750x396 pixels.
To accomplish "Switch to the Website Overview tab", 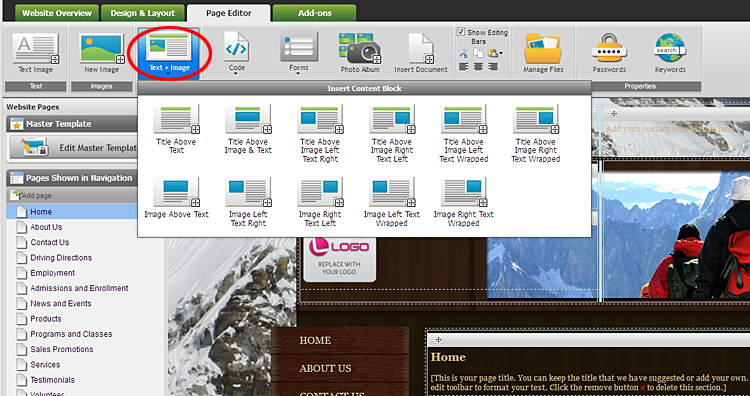I will pos(56,13).
